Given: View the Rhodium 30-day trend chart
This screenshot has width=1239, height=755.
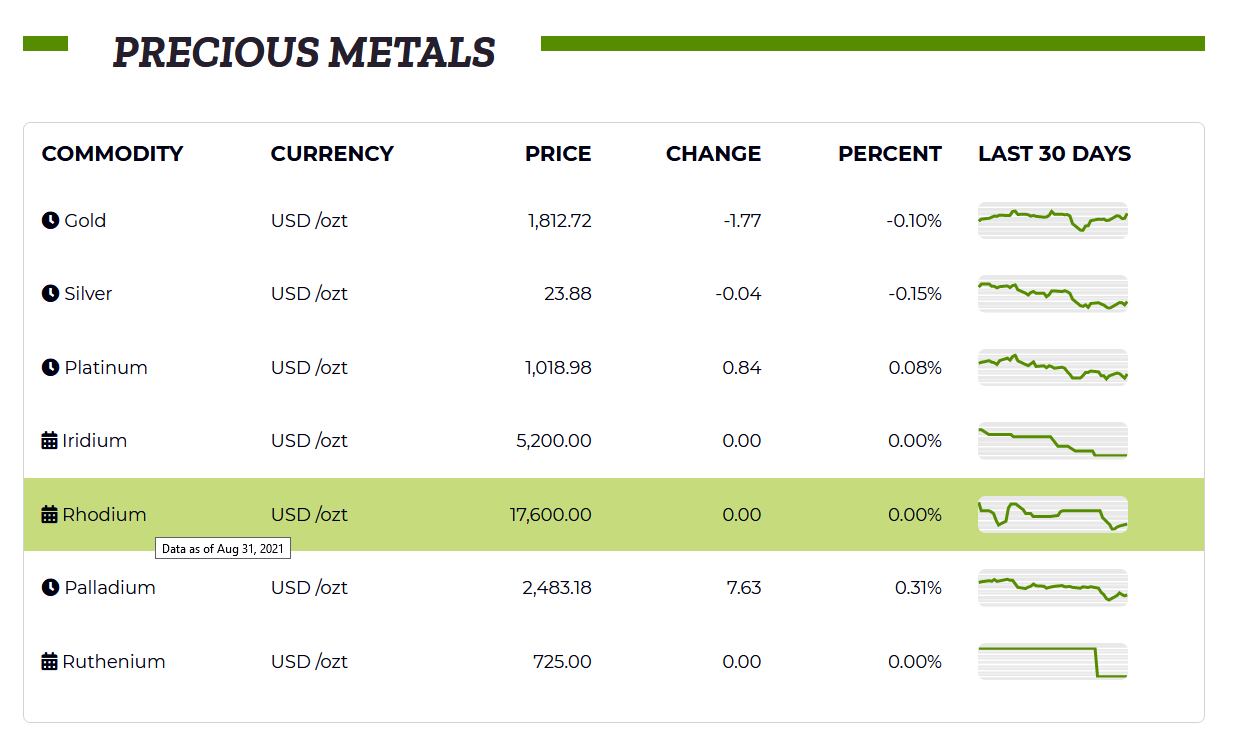Looking at the screenshot, I should point(1052,514).
